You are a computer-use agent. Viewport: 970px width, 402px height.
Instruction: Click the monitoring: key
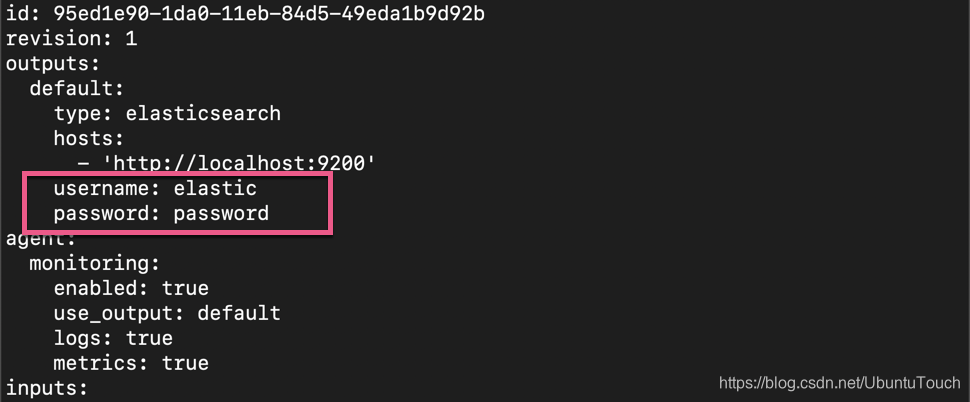tap(95, 263)
